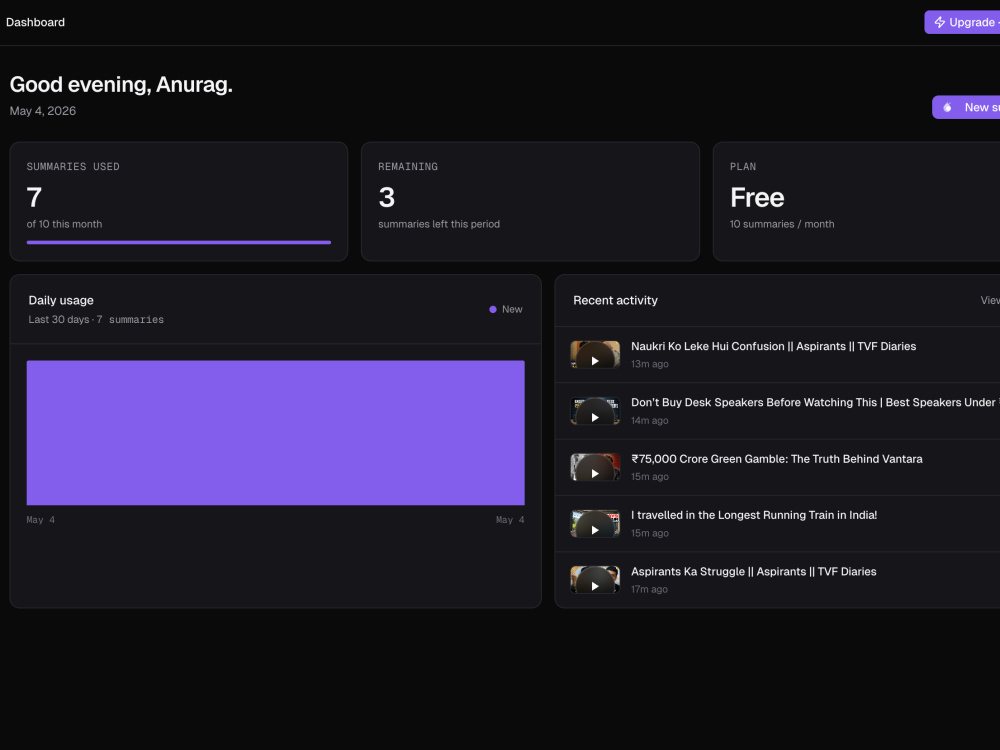Select the Summaries Used card value 7
Image resolution: width=1000 pixels, height=750 pixels.
(x=34, y=198)
